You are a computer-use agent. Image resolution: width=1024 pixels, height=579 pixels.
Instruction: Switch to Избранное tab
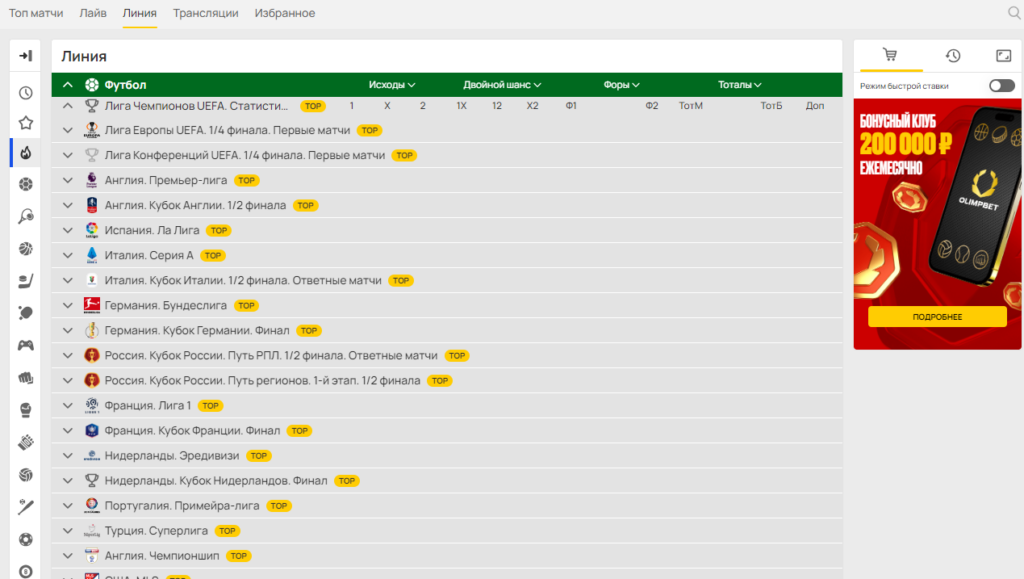pyautogui.click(x=285, y=13)
